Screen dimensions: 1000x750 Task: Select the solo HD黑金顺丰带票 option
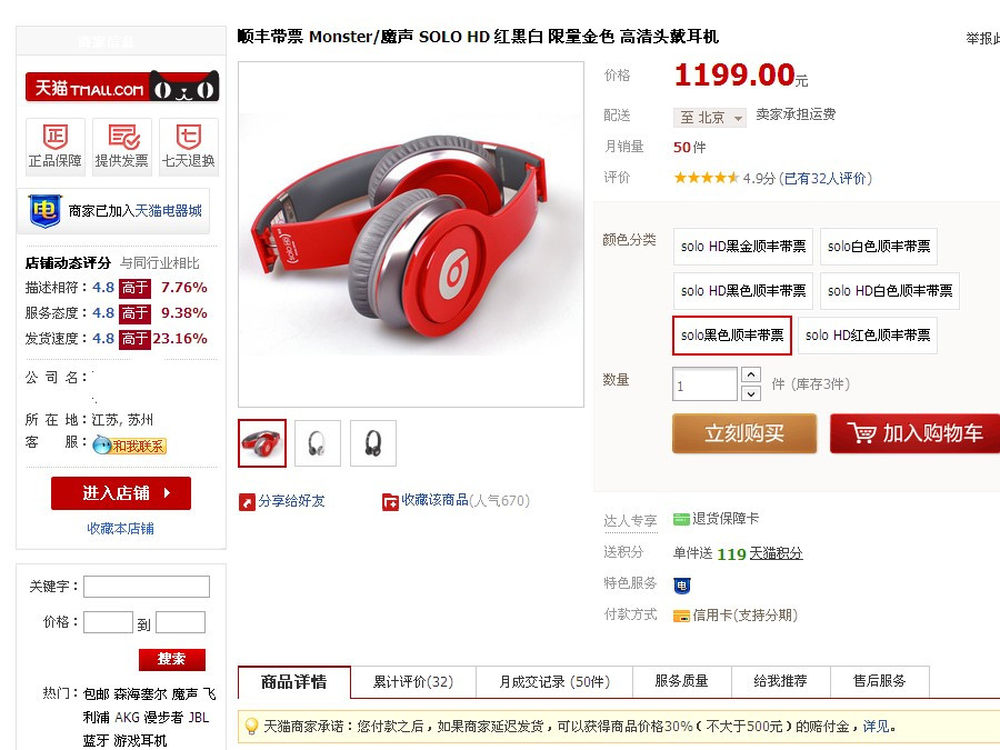click(743, 246)
